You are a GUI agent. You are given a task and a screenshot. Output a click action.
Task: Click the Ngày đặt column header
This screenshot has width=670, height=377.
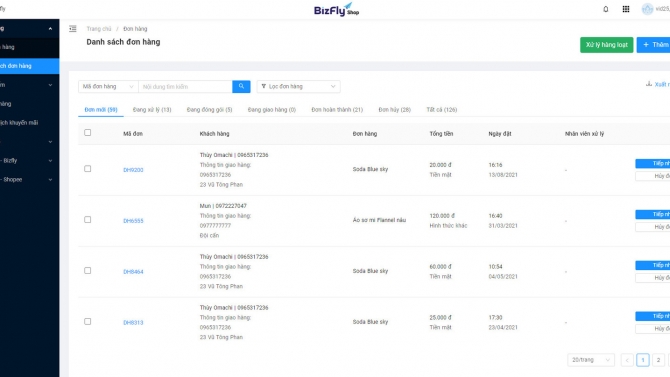pyautogui.click(x=500, y=134)
